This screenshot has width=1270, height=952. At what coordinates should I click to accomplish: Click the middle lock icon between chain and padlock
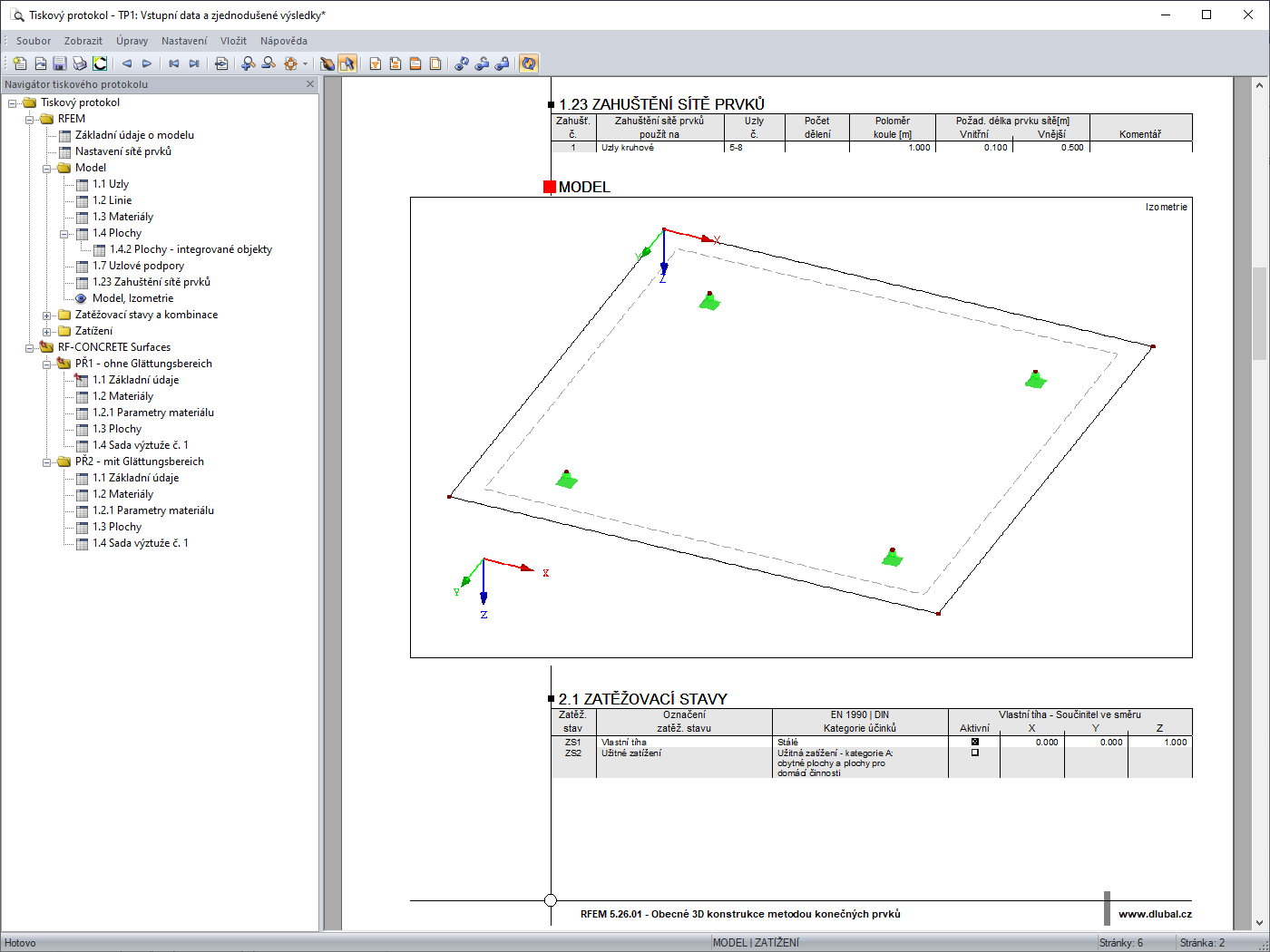click(x=483, y=63)
